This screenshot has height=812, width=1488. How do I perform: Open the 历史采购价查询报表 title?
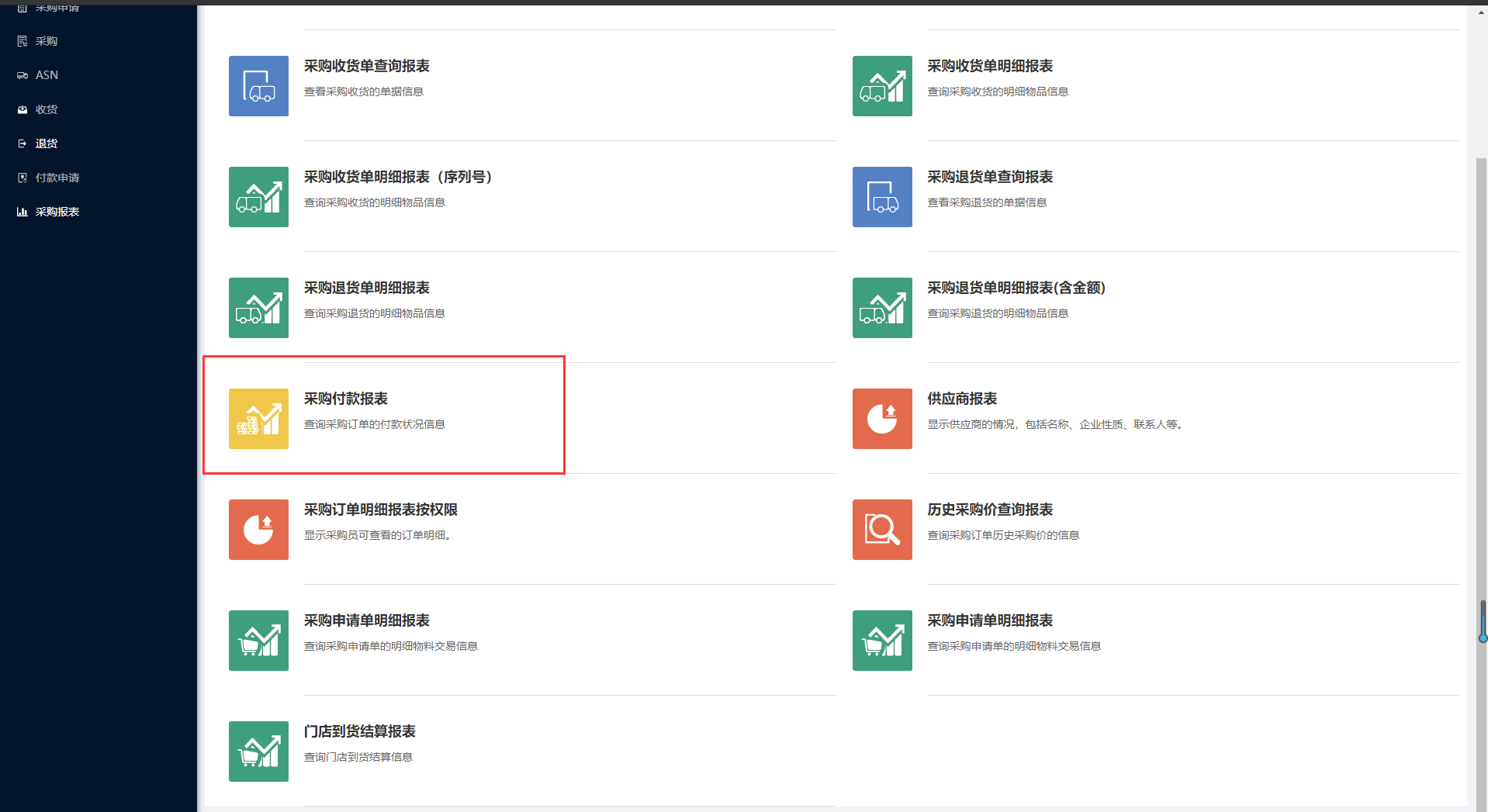click(x=990, y=510)
